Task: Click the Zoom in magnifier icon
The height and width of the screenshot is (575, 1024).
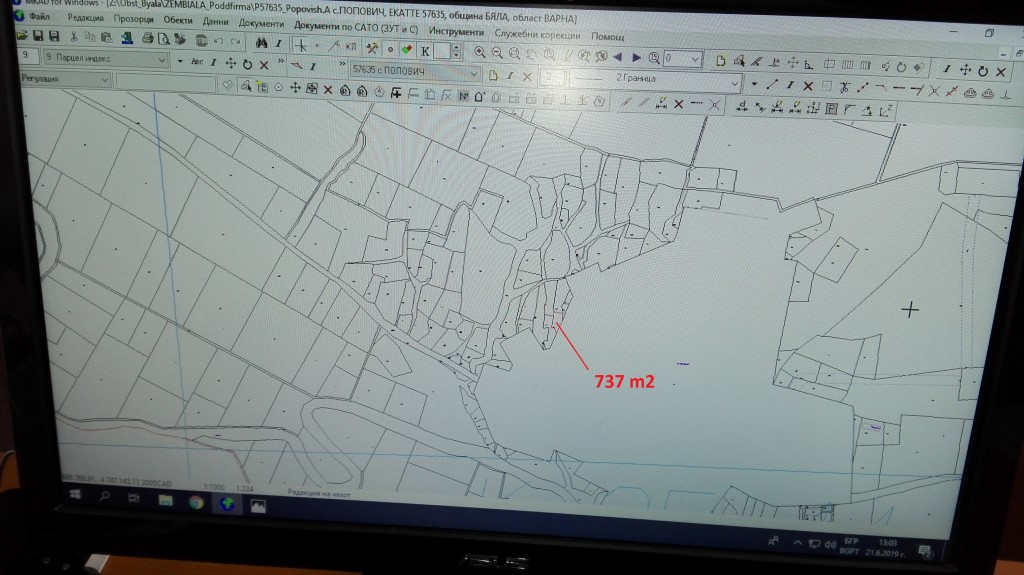Action: [x=480, y=54]
